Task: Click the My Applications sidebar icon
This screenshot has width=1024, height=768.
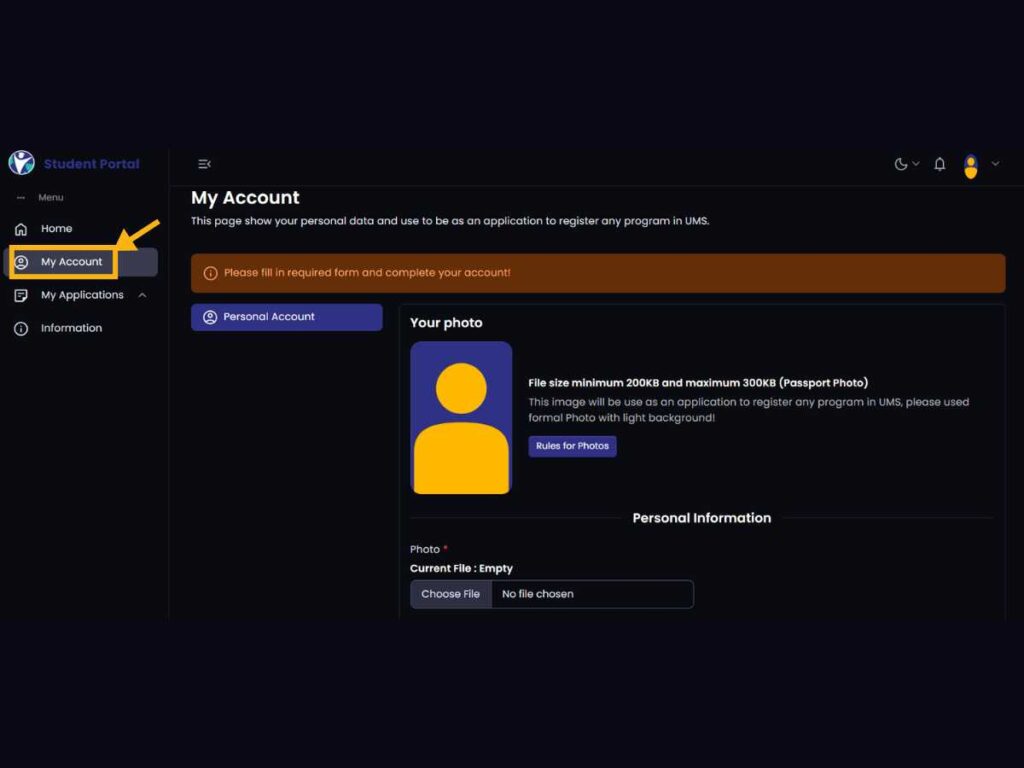Action: [x=21, y=295]
